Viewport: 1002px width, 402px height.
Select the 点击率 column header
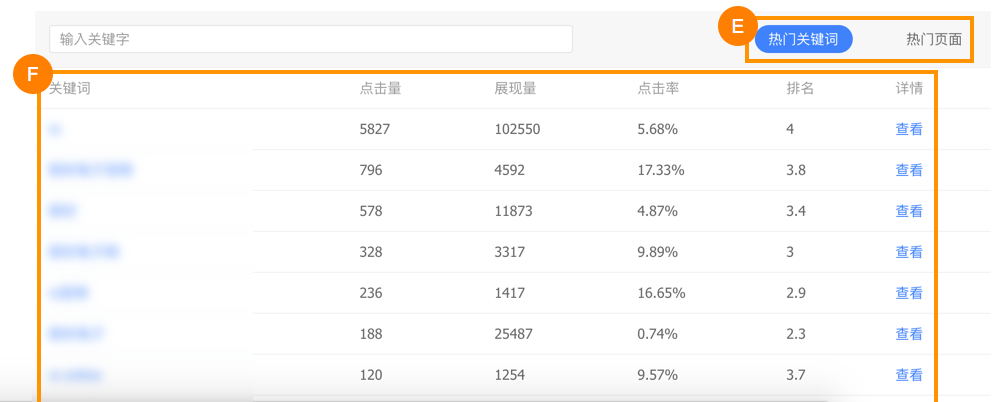tap(658, 88)
